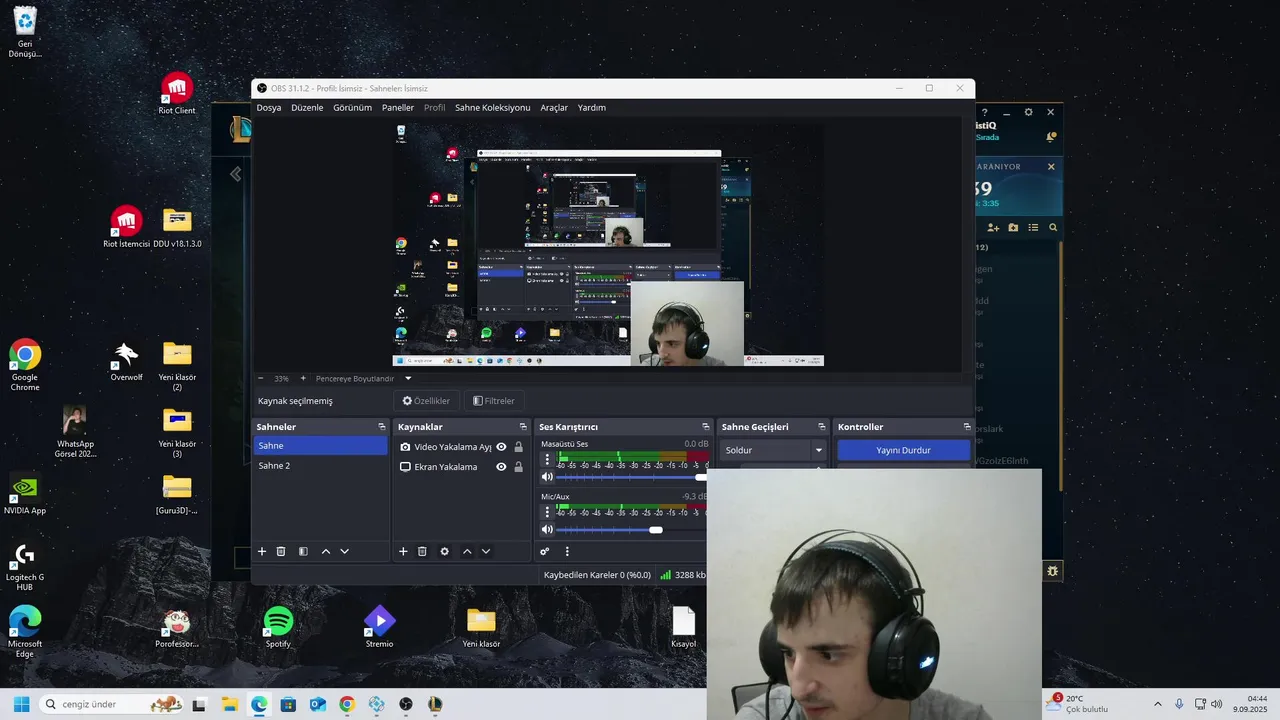Zoom out preview with minus icon
Viewport: 1280px width, 720px height.
point(261,378)
